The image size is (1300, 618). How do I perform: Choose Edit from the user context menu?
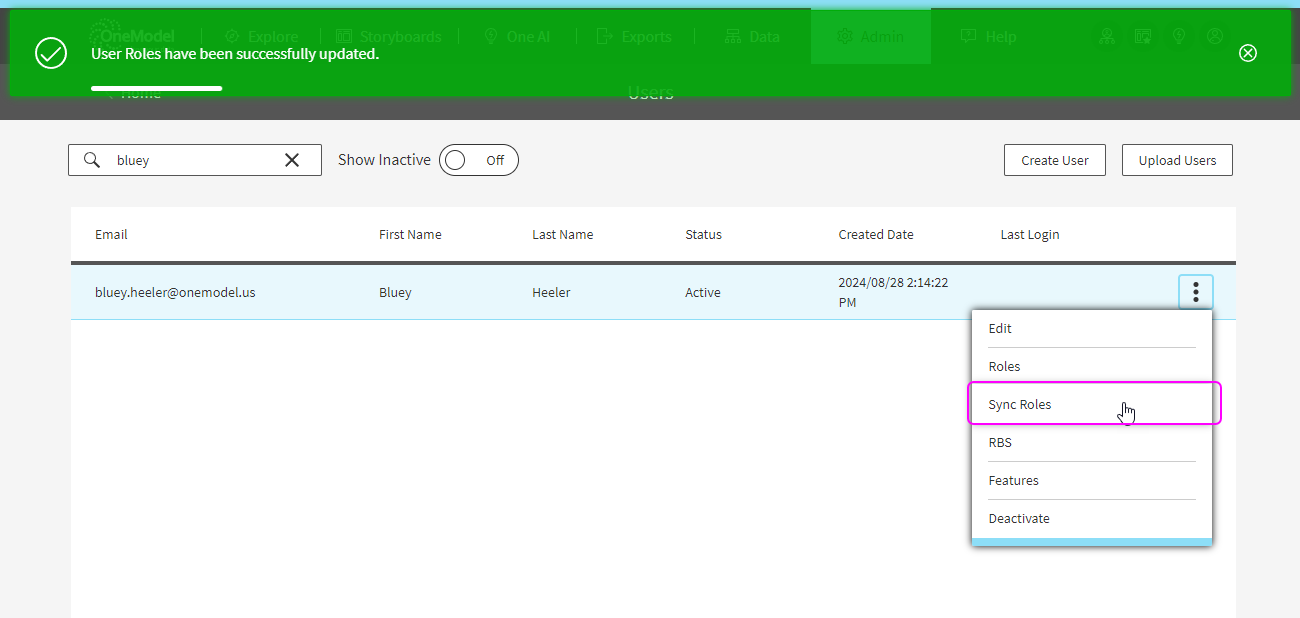(x=1092, y=329)
